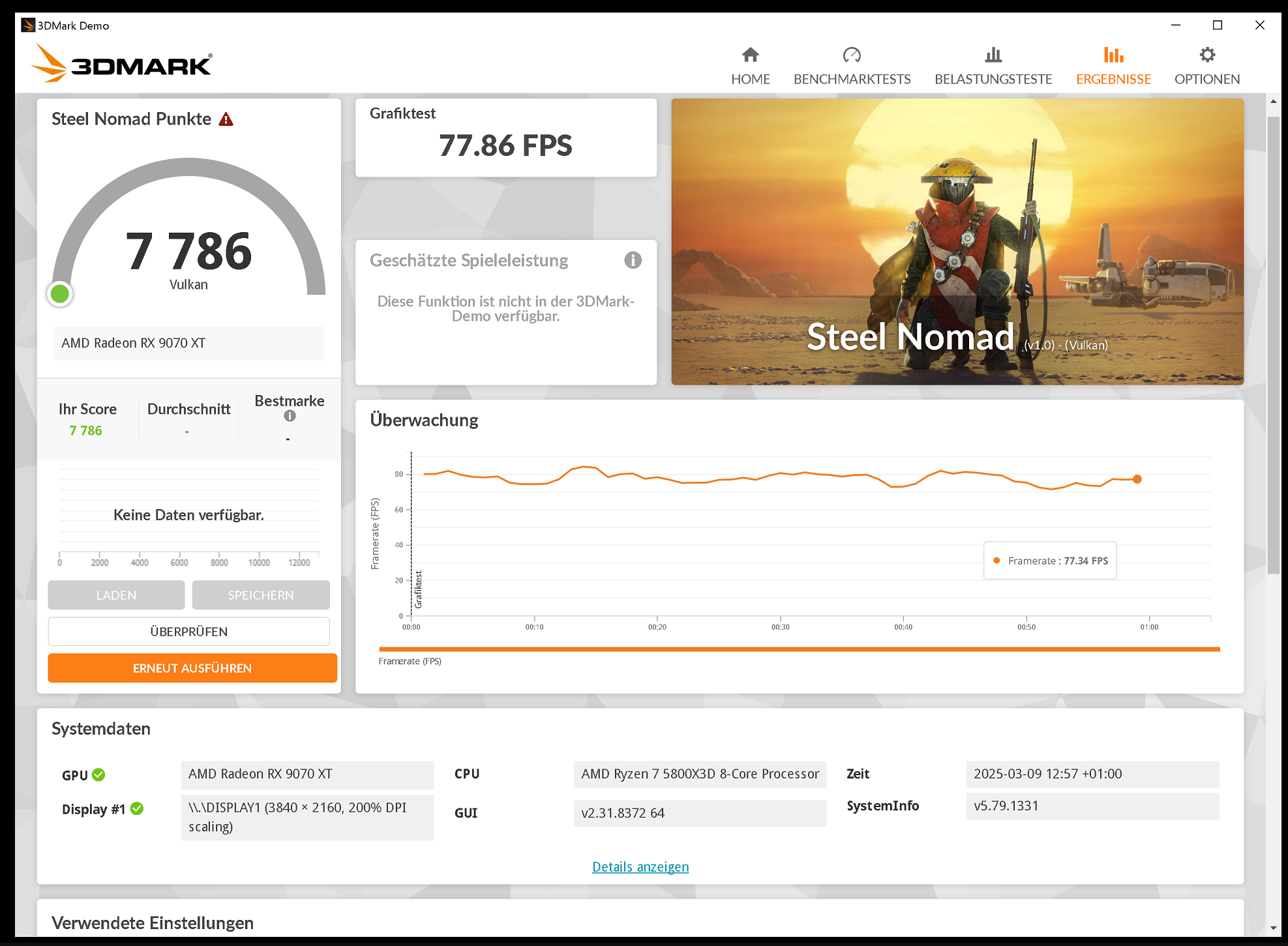Click the green verification check next to GPU
This screenshot has height=946, width=1288.
tap(98, 775)
